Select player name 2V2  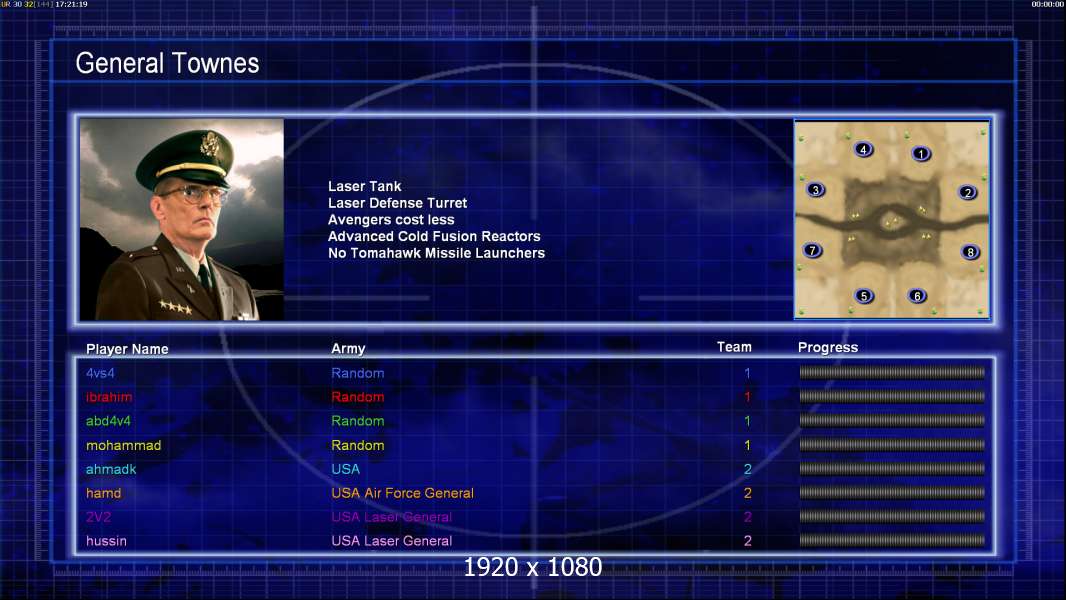(99, 517)
